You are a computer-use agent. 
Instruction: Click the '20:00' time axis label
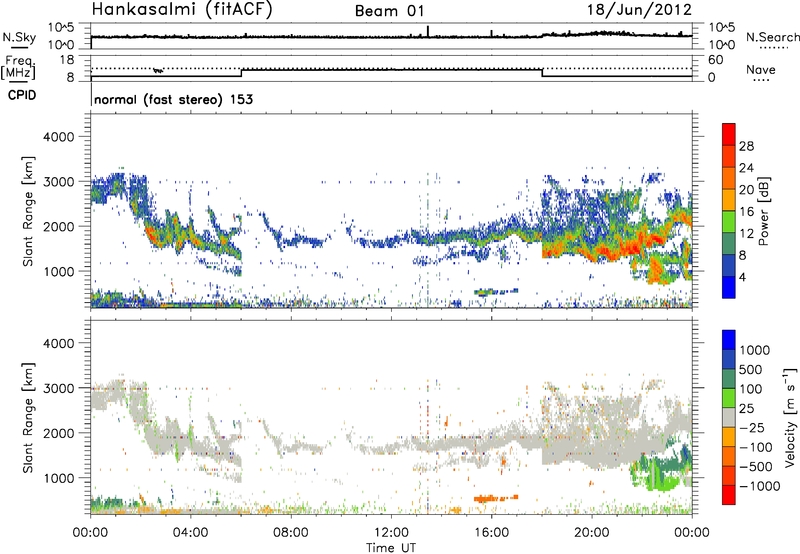pos(592,532)
